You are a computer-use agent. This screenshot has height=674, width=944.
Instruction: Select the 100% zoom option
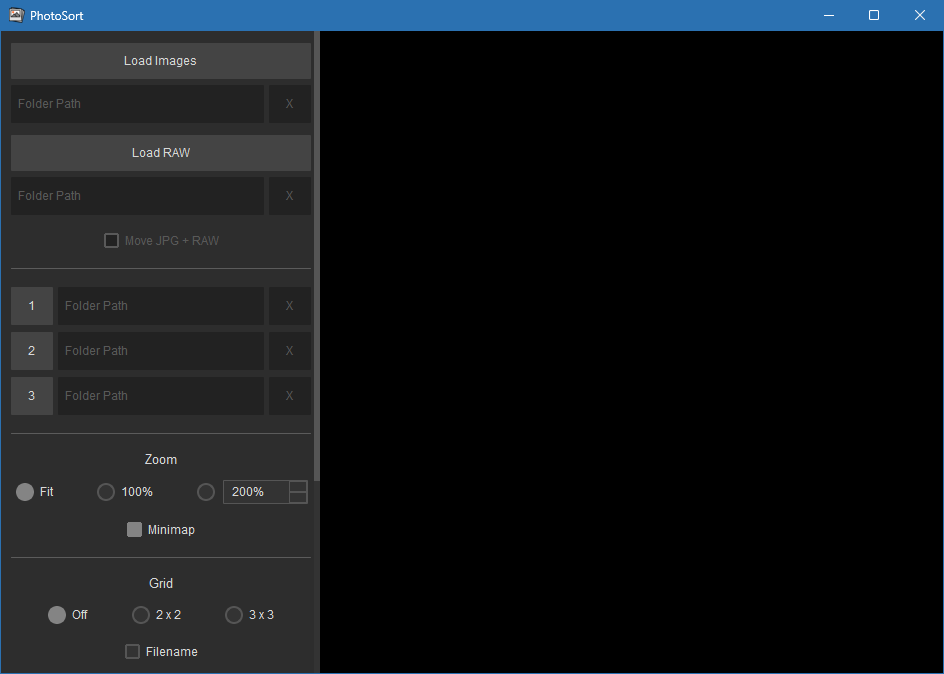[x=105, y=491]
